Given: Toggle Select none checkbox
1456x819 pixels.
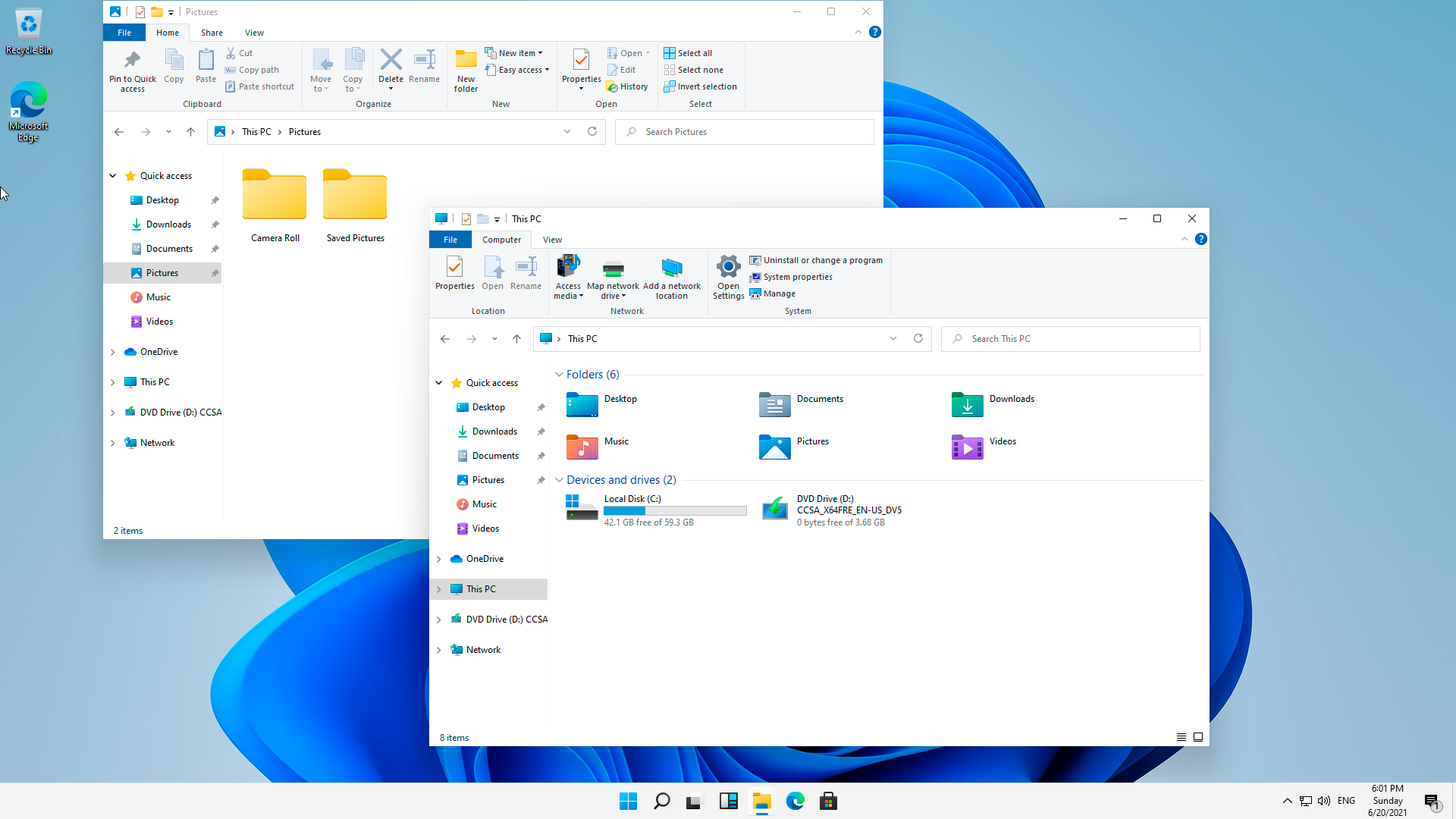Looking at the screenshot, I should (693, 70).
